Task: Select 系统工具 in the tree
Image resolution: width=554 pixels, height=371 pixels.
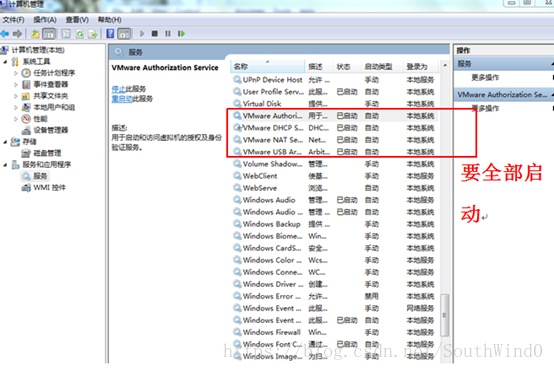Action: [x=36, y=61]
